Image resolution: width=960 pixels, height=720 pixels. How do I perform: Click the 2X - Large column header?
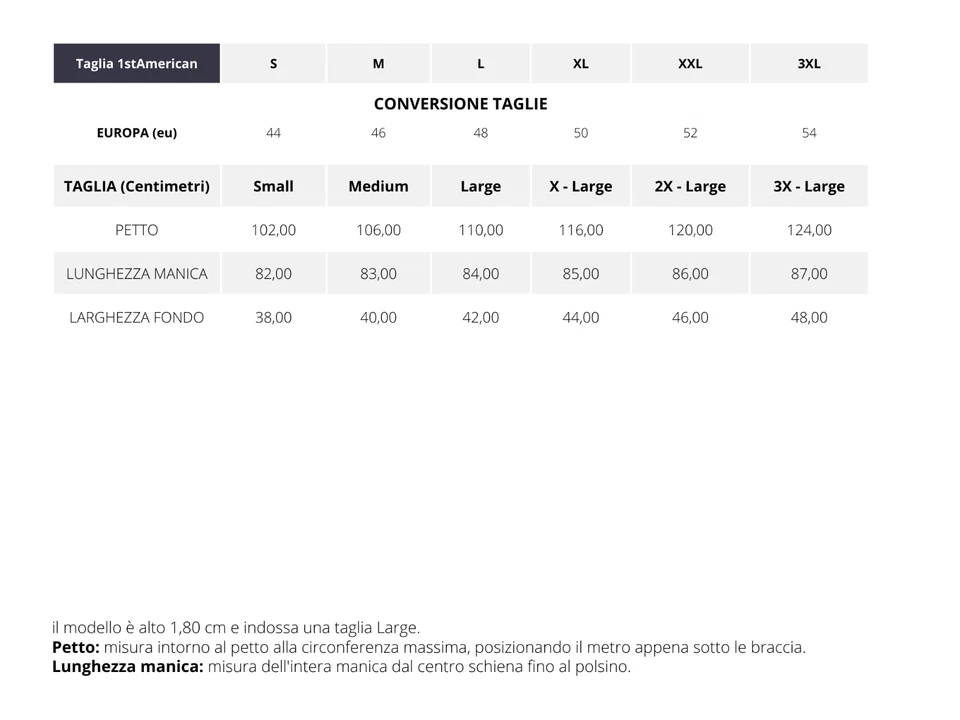coord(690,186)
